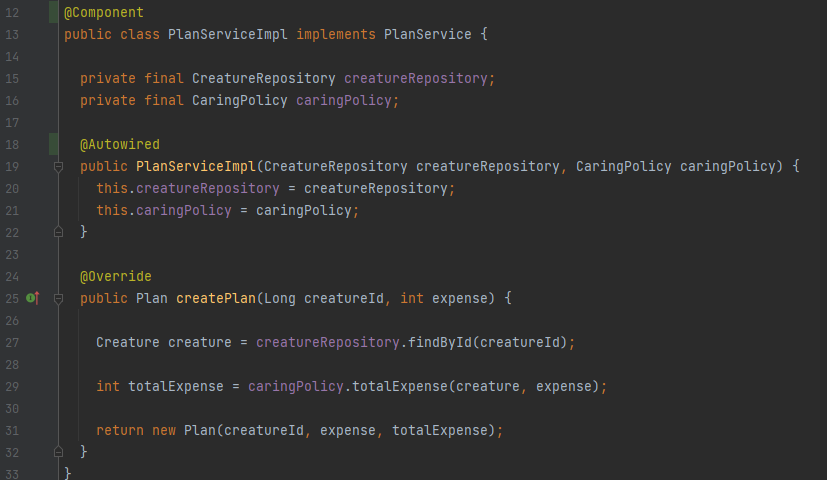Screen dimensions: 827x480
Task: Click the 'Long creatureId' parameter in createPlan
Action: pyautogui.click(x=324, y=299)
